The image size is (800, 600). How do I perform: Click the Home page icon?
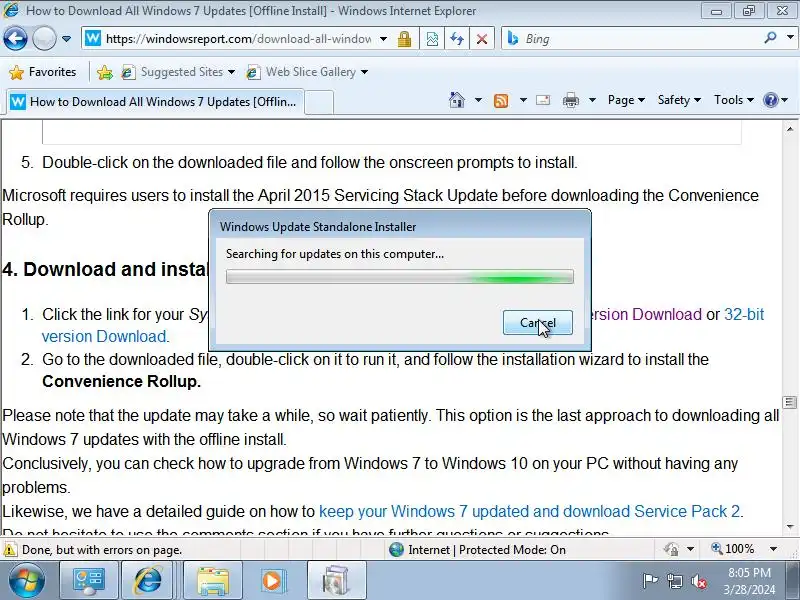point(457,100)
